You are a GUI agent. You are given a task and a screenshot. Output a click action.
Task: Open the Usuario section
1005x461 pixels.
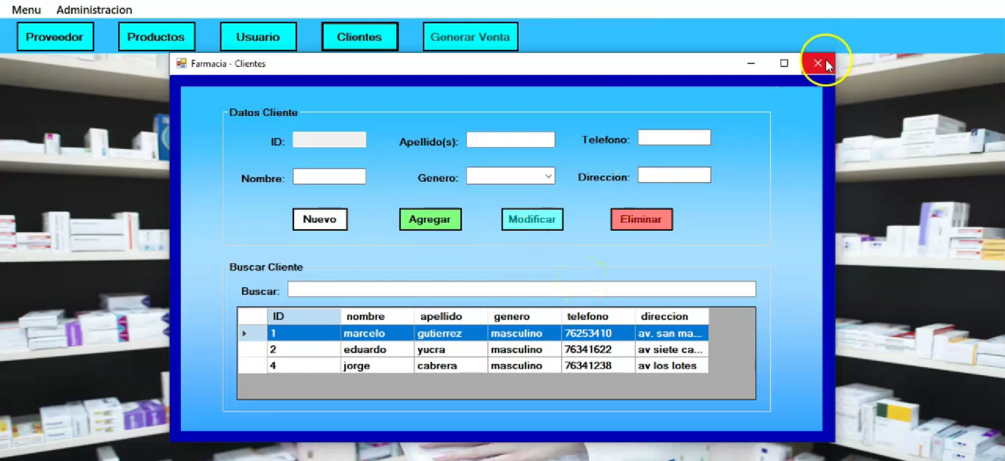point(258,37)
